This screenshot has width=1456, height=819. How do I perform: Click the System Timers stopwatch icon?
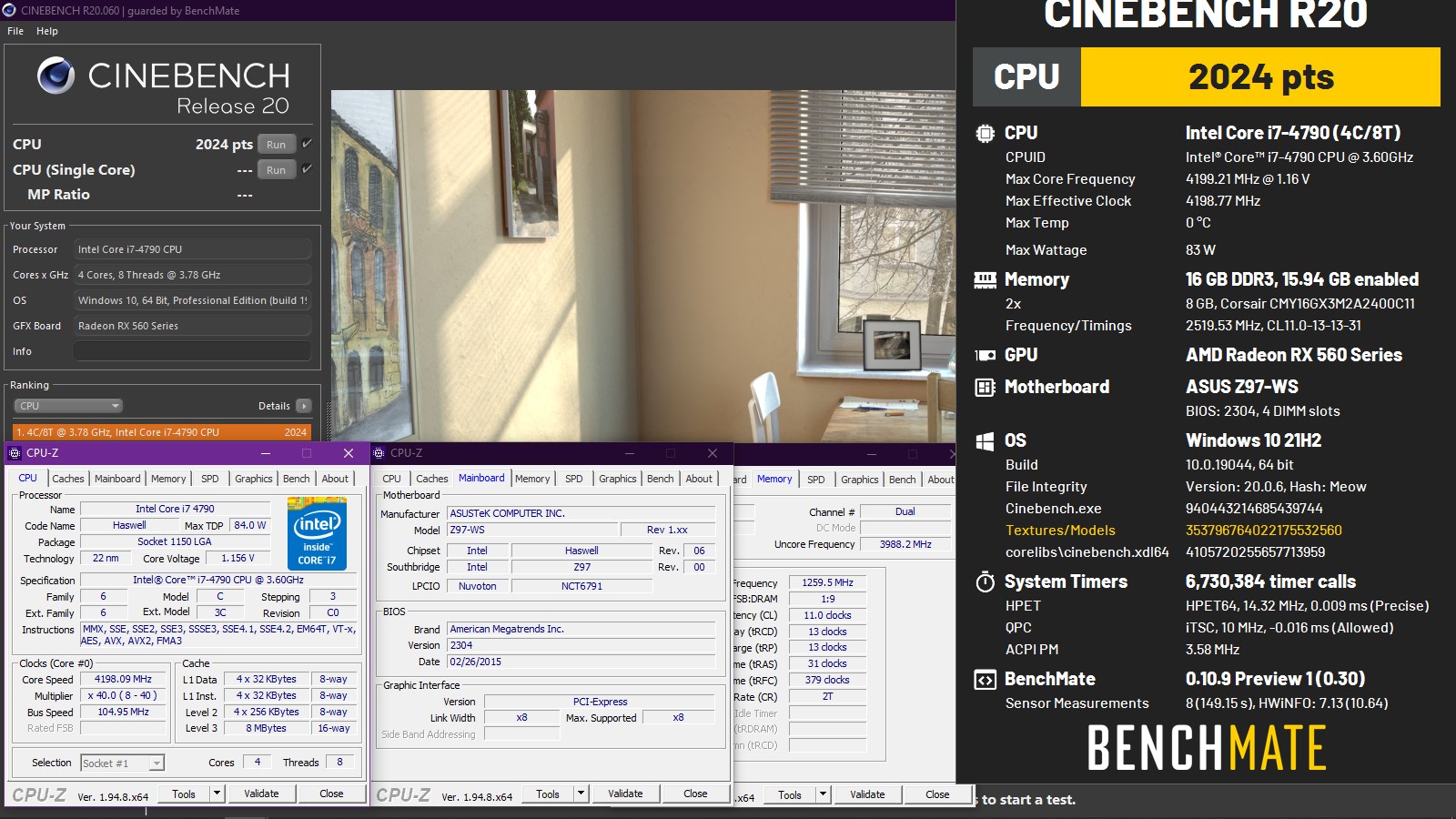(985, 582)
